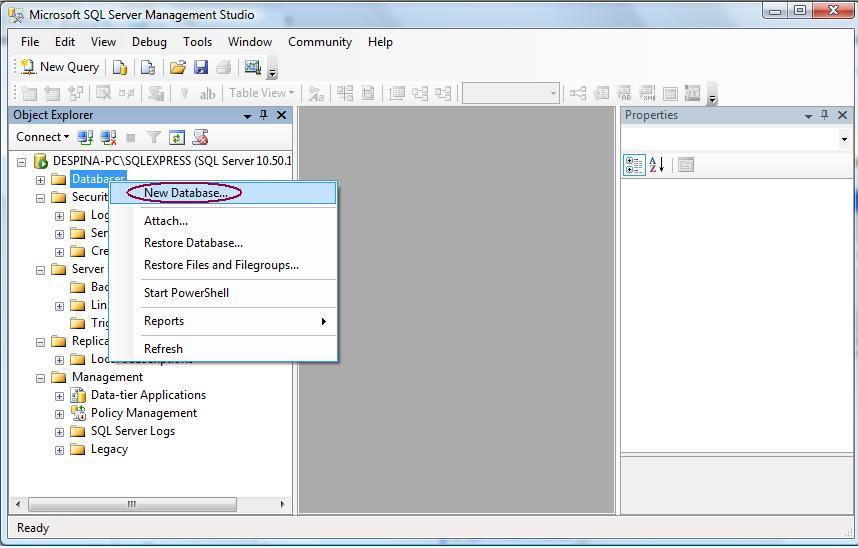Click the Activity Monitor icon
This screenshot has width=858, height=548.
pos(252,67)
